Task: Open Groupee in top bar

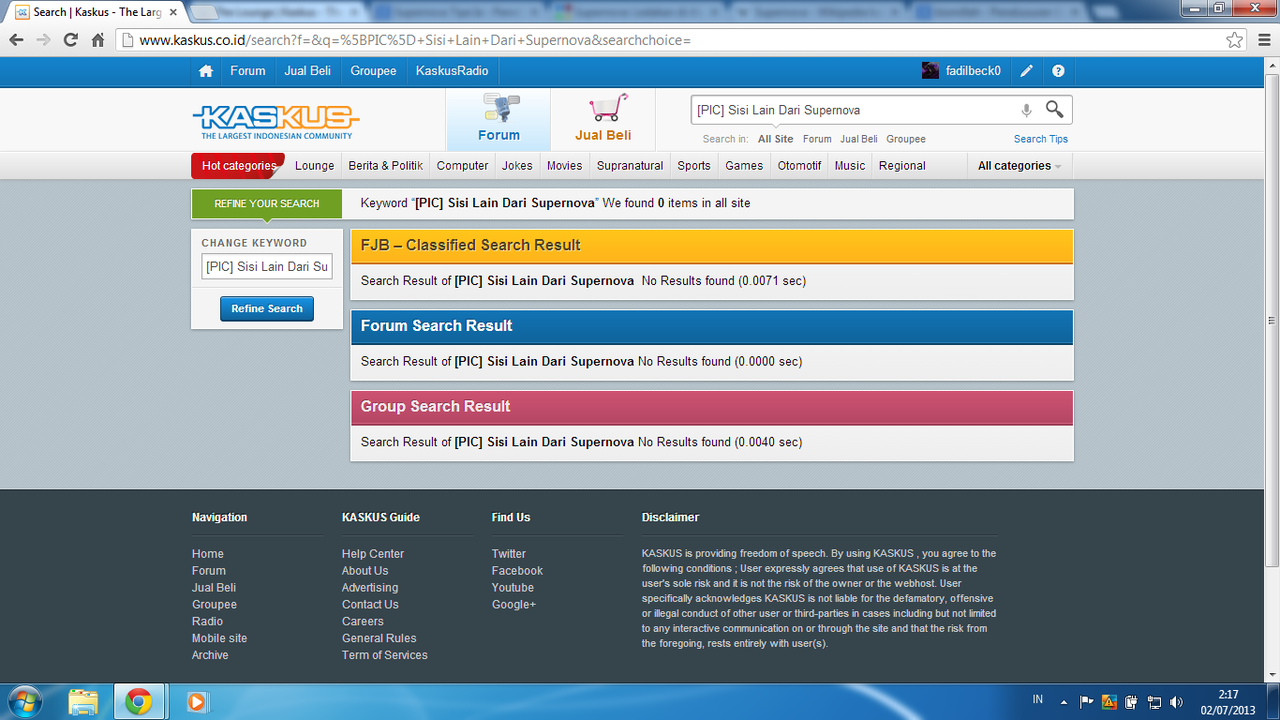Action: 374,71
